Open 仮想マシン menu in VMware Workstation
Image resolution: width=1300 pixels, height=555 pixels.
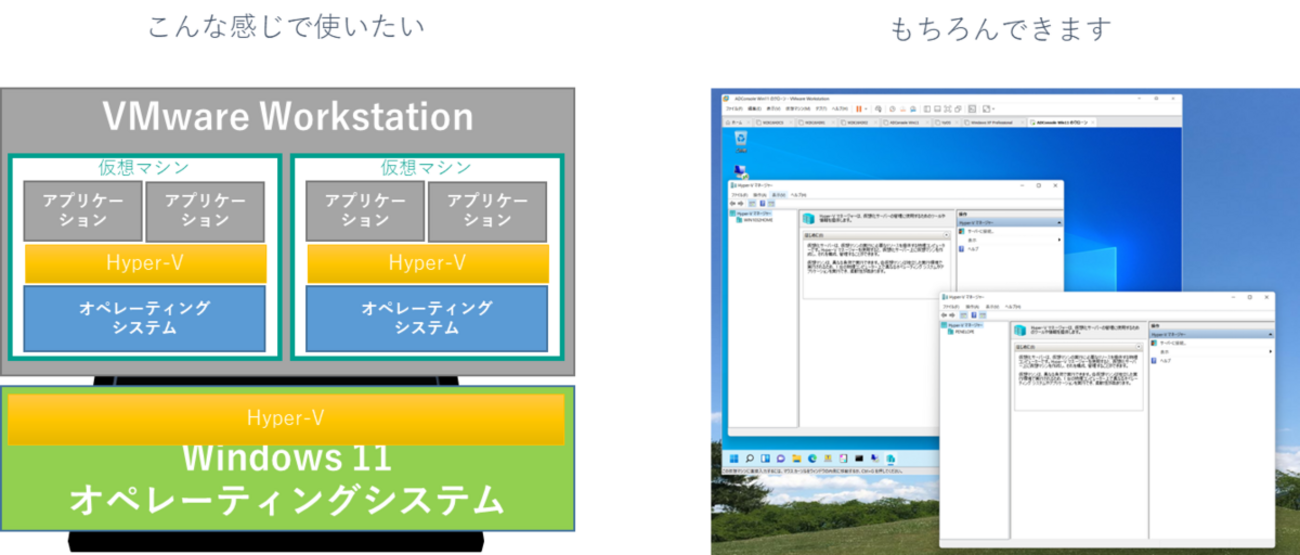tap(798, 109)
